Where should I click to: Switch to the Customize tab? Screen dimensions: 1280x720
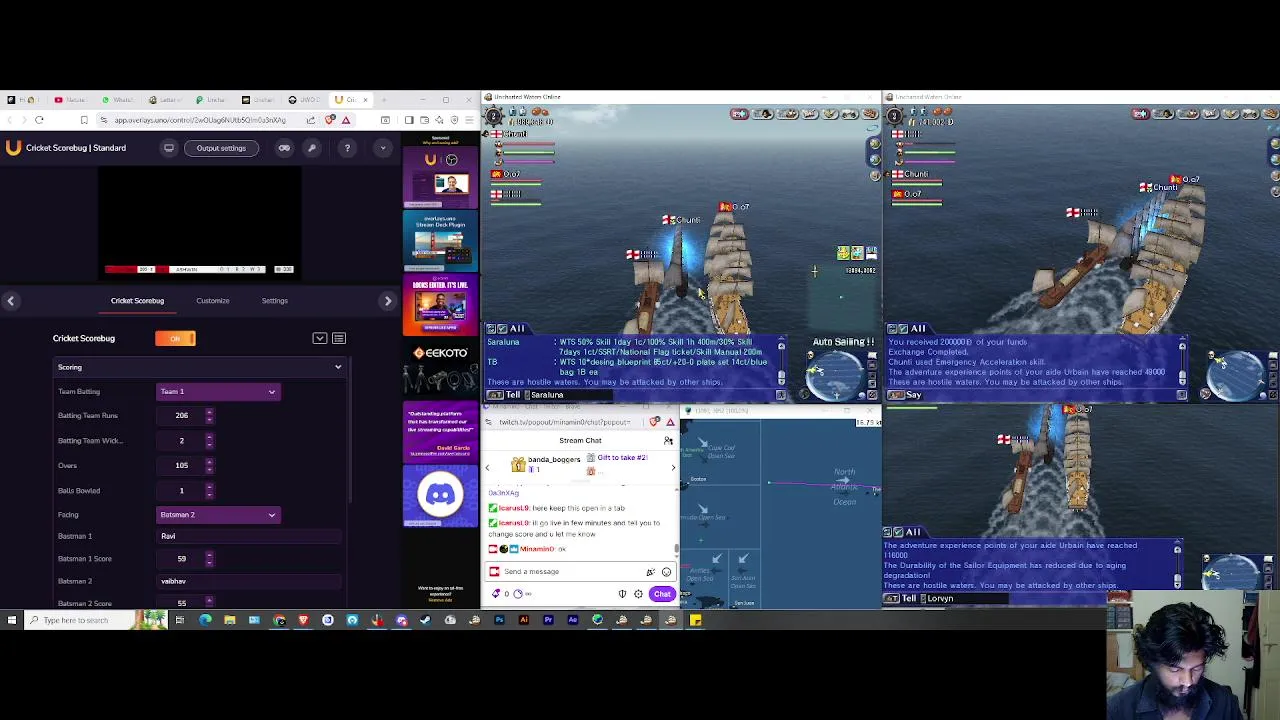tap(212, 300)
